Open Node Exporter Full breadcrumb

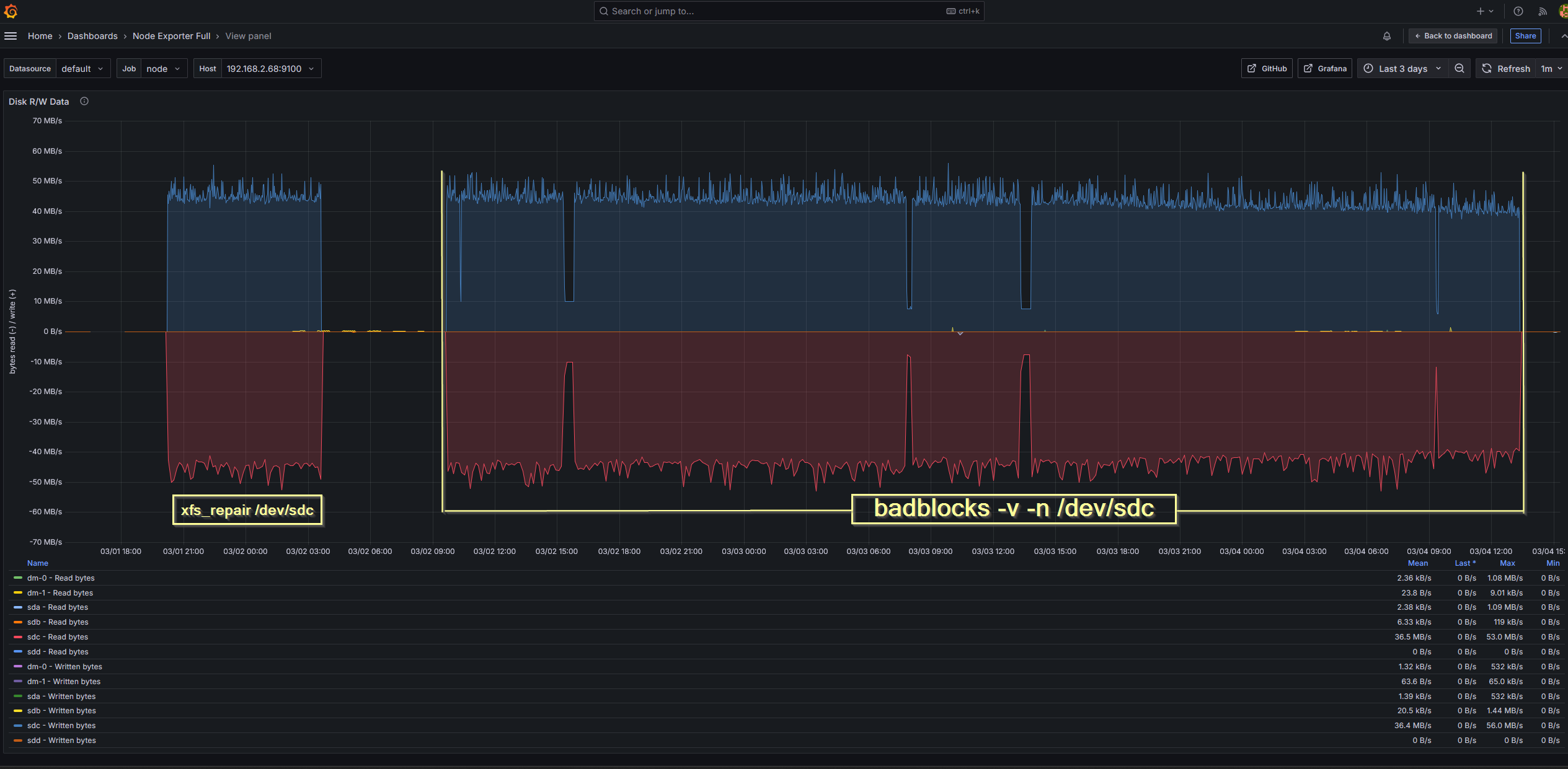click(171, 36)
